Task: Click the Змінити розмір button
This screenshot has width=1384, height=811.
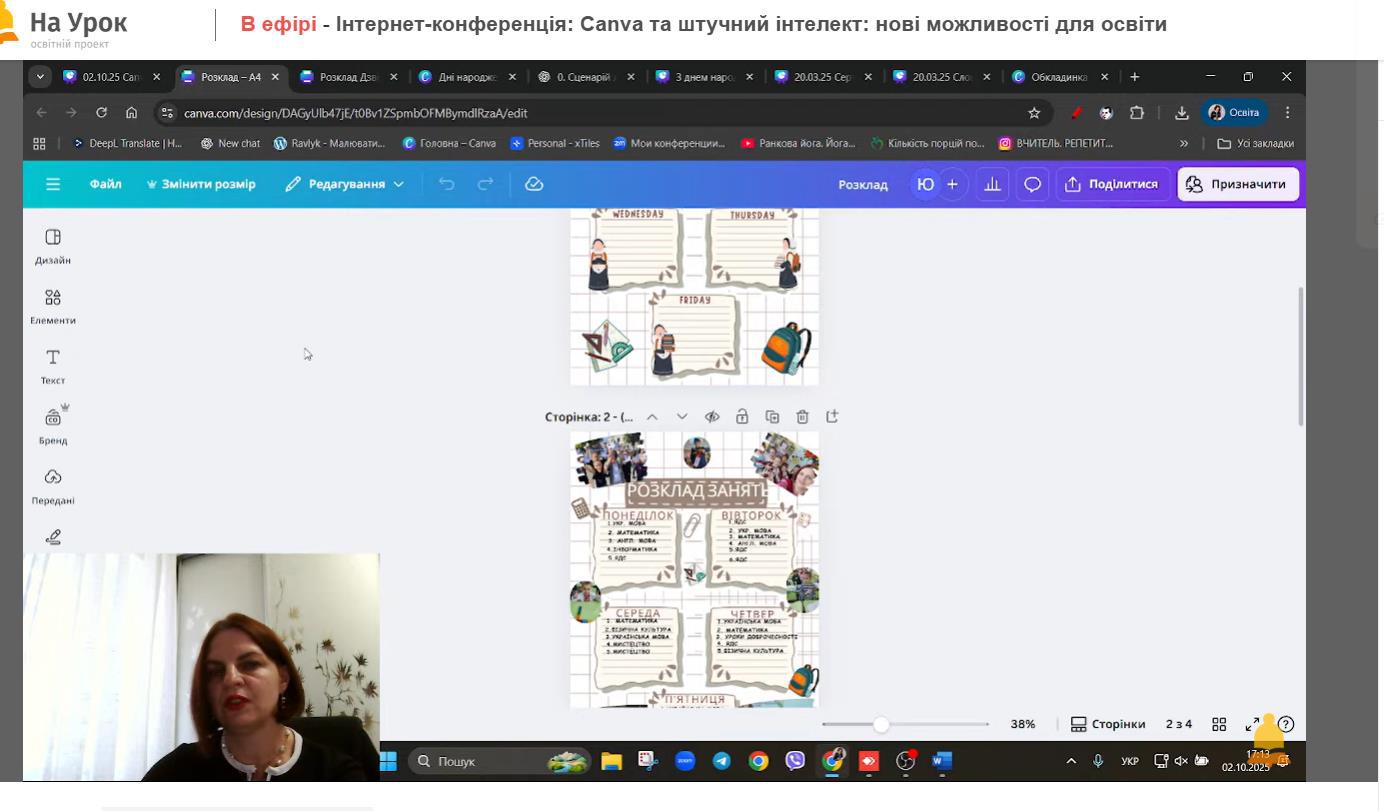Action: point(201,184)
